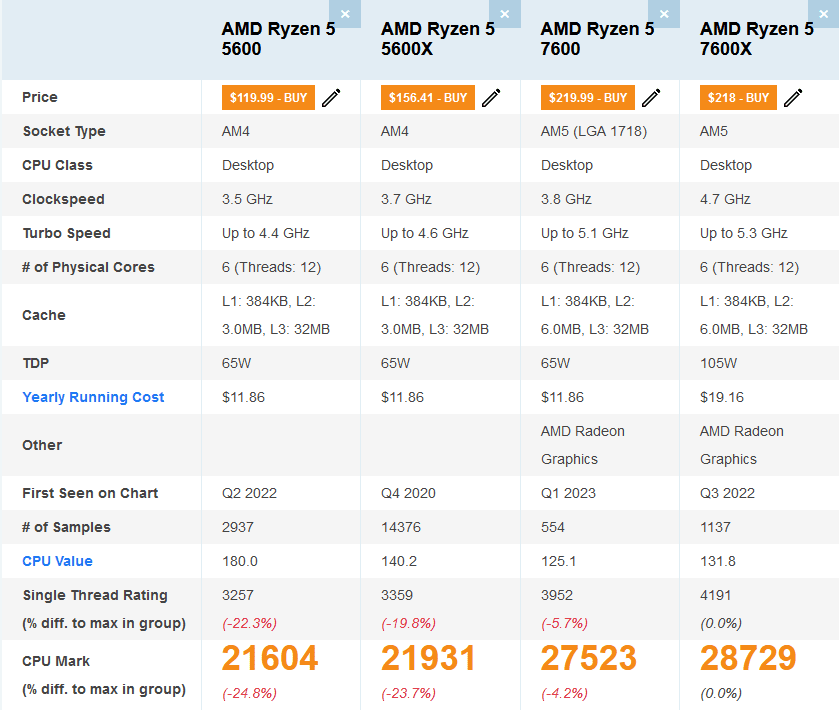The height and width of the screenshot is (710, 839).
Task: Remove AMD Ryzen 5 5600 column with X
Action: tap(345, 14)
